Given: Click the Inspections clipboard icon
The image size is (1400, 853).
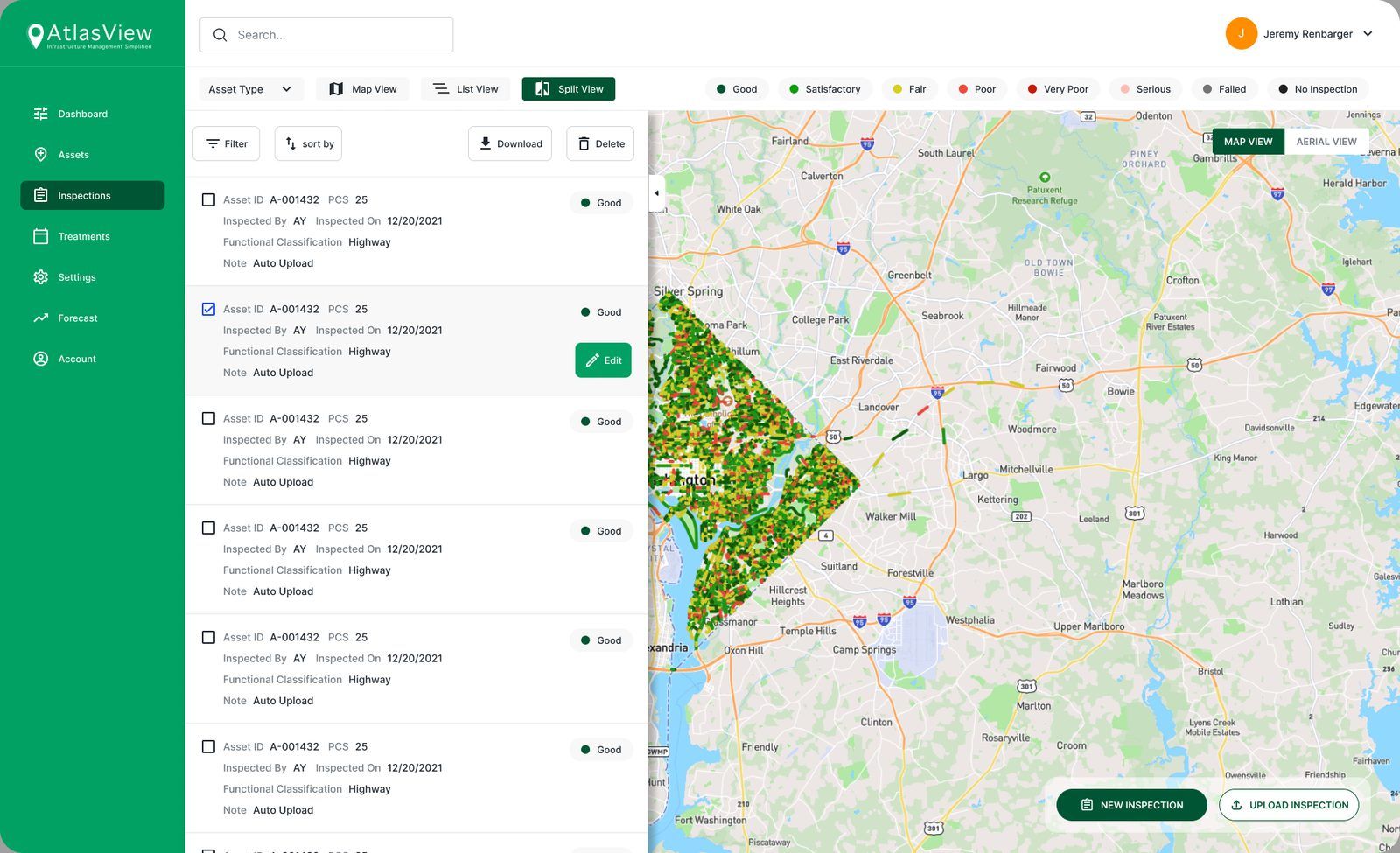Looking at the screenshot, I should coord(40,195).
